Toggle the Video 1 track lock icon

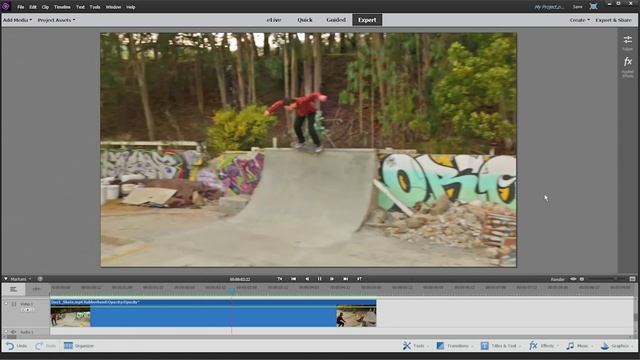click(x=14, y=304)
